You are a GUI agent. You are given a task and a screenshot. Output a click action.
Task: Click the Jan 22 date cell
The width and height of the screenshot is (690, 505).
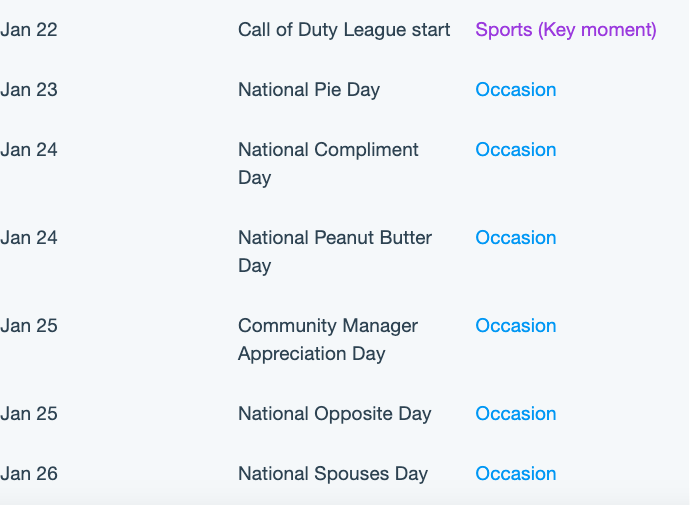(x=29, y=30)
